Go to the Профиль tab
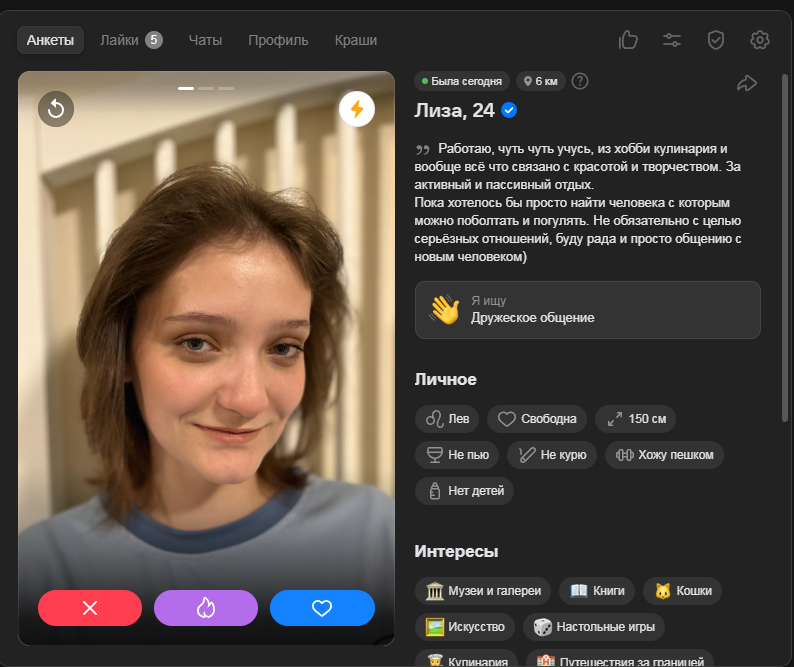The image size is (794, 667). tap(278, 40)
